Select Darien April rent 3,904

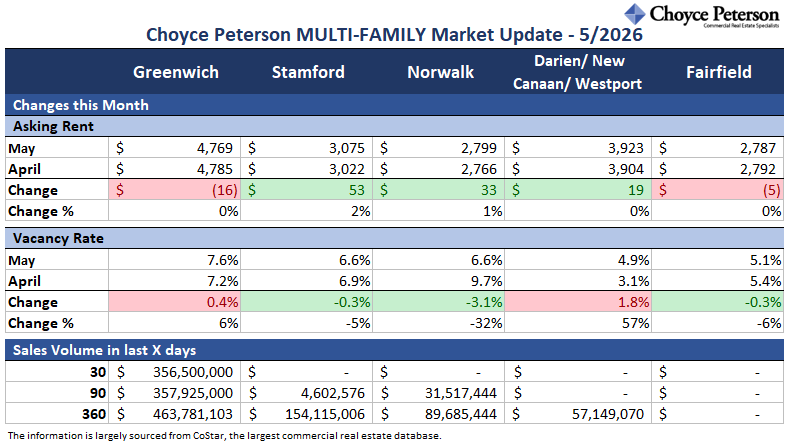[x=578, y=169]
